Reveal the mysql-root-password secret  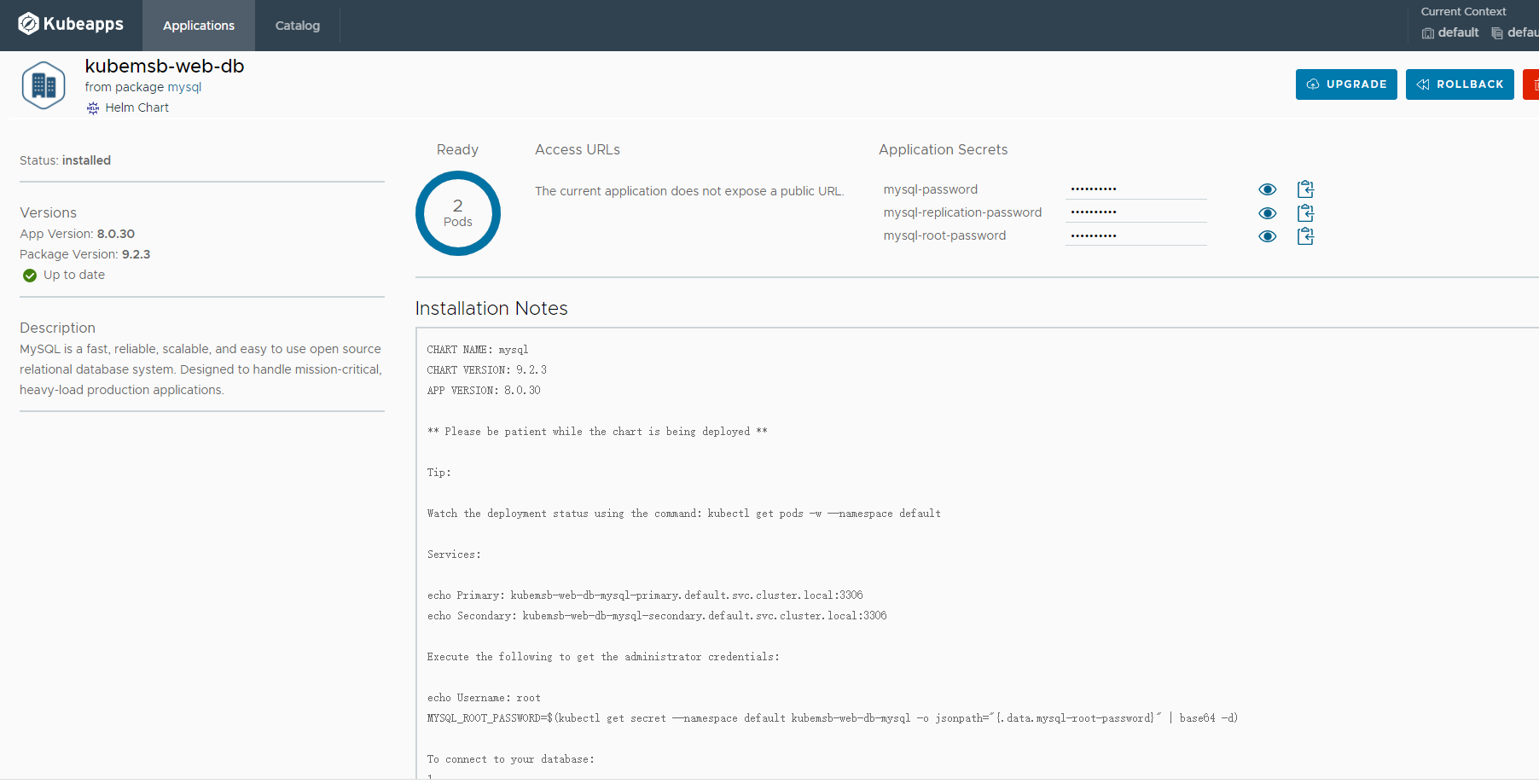(x=1268, y=236)
